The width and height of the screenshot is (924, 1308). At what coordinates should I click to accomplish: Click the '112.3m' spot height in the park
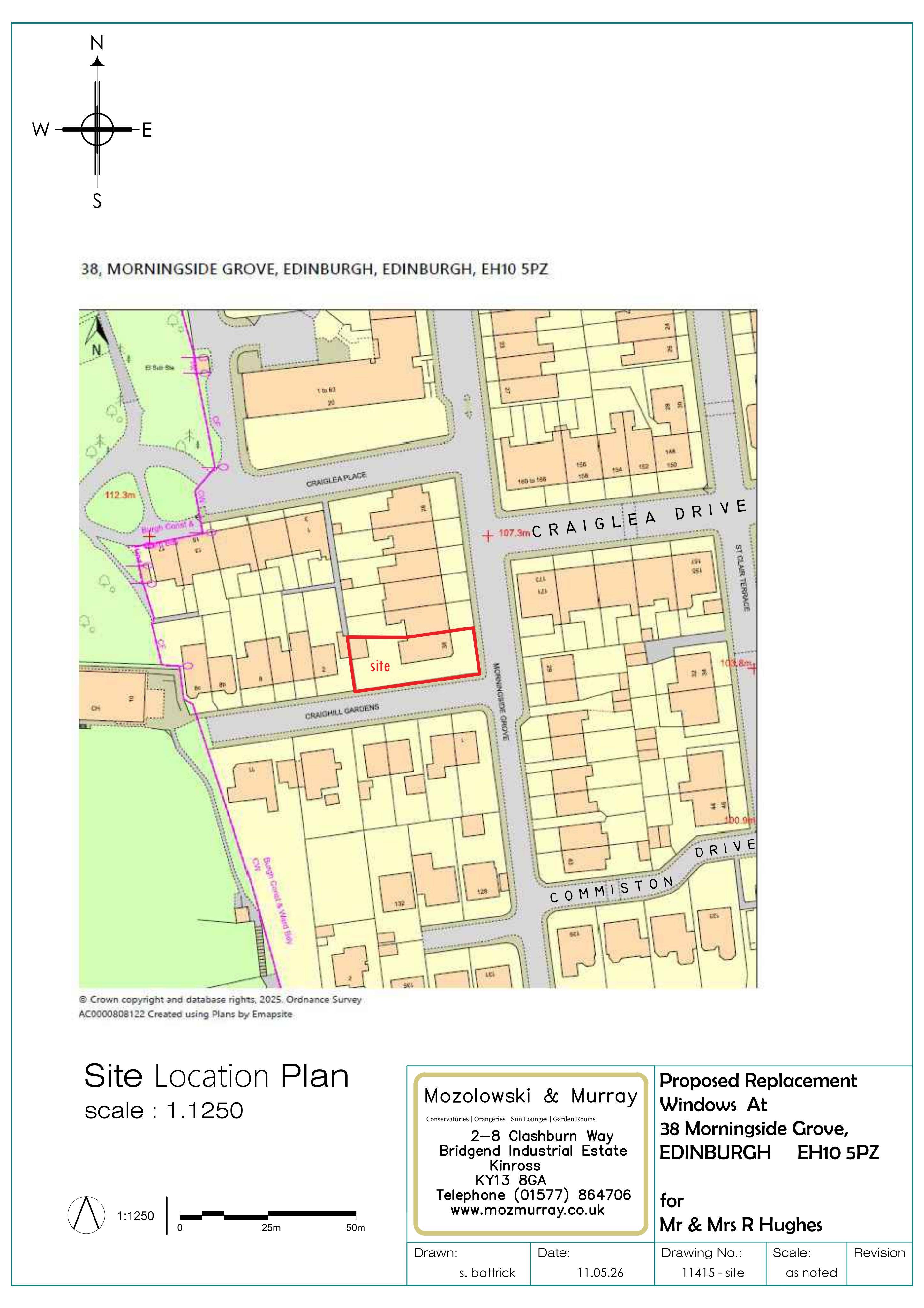point(120,494)
